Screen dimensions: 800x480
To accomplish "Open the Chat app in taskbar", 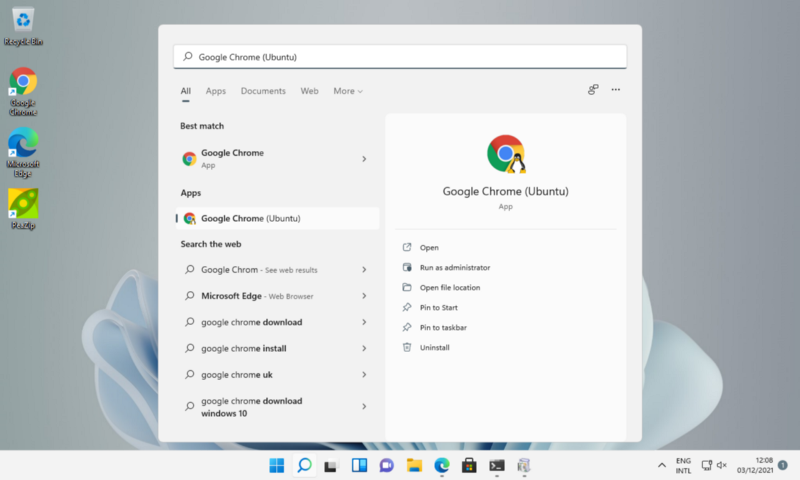I will point(386,465).
